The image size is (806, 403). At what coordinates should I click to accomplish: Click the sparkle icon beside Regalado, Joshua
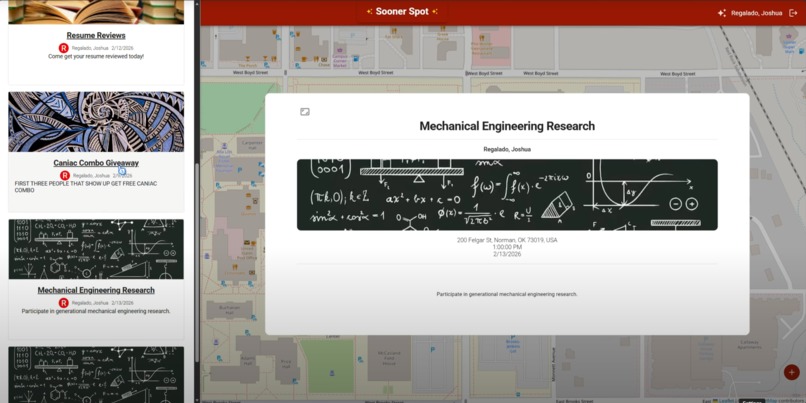click(722, 13)
